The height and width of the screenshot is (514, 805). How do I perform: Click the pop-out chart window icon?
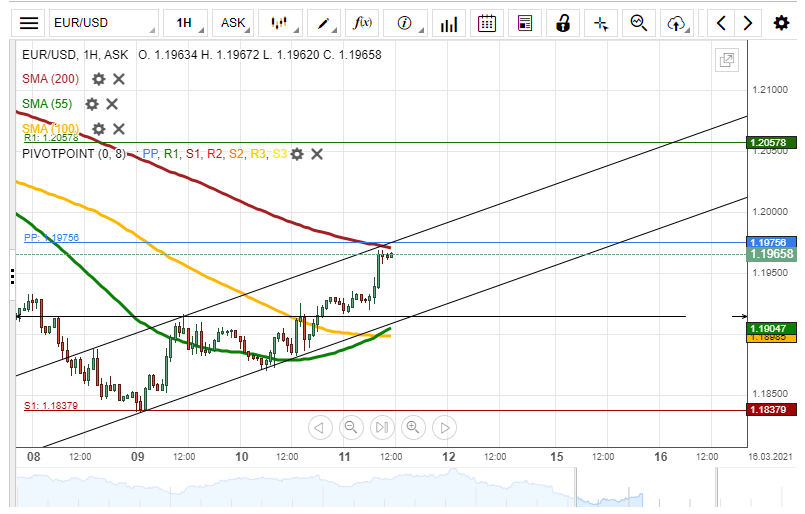tap(726, 60)
